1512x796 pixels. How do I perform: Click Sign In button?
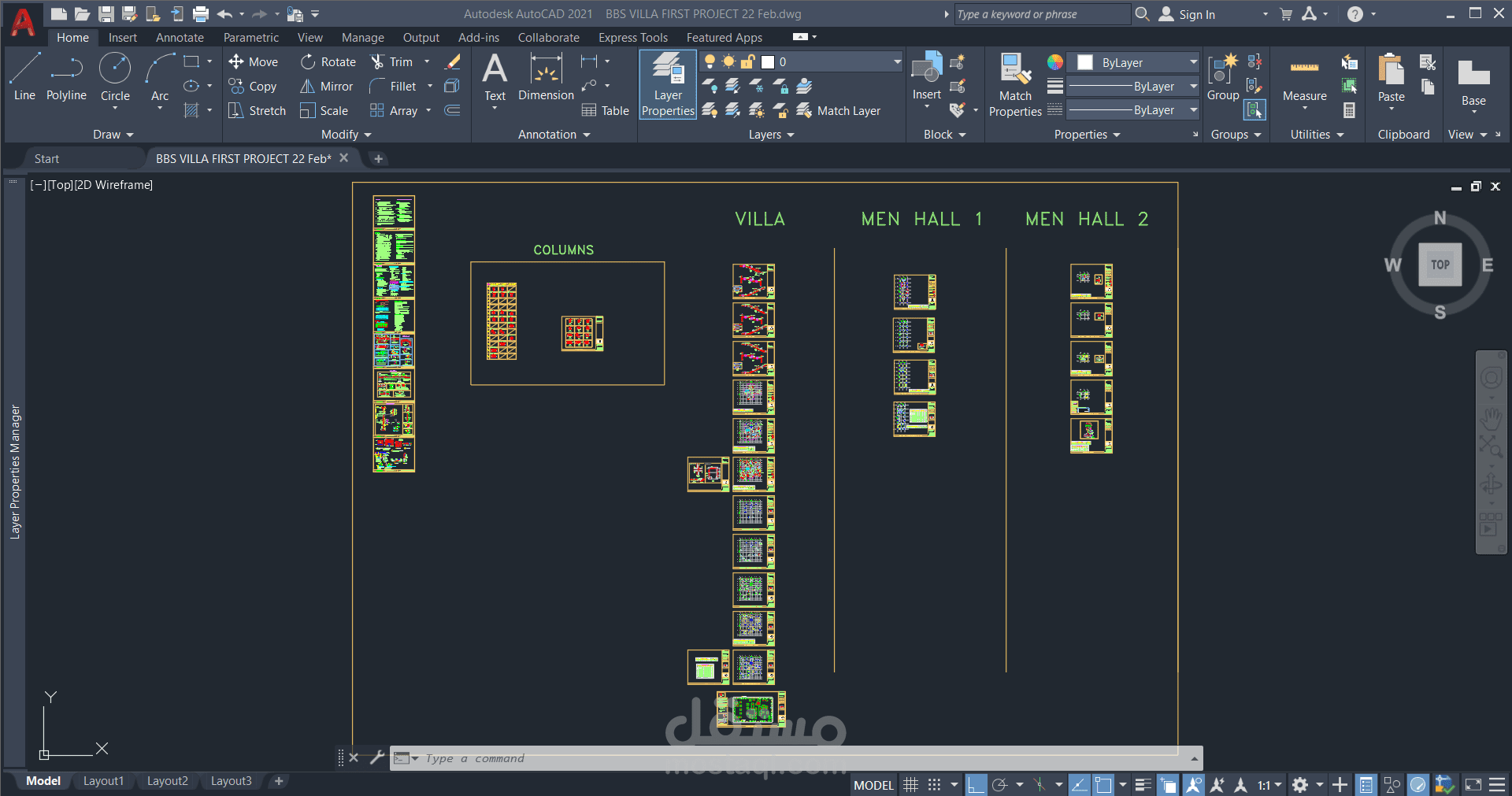click(1187, 14)
